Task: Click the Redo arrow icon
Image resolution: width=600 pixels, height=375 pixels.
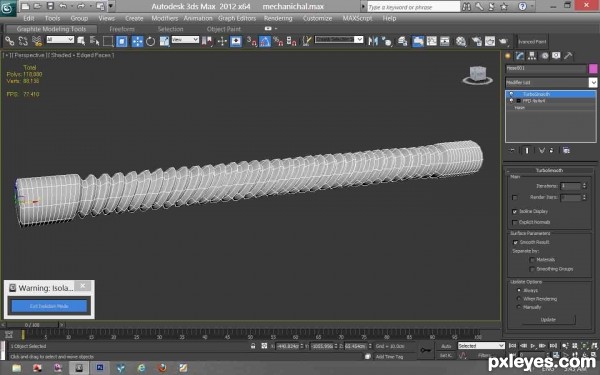Action: 81,6
